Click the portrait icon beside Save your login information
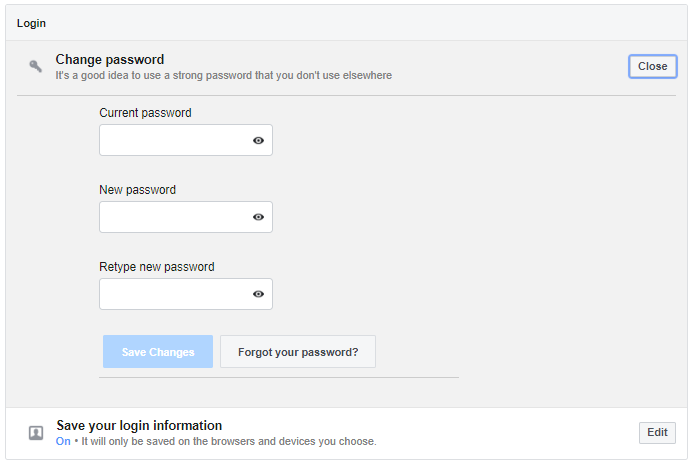 coord(36,433)
